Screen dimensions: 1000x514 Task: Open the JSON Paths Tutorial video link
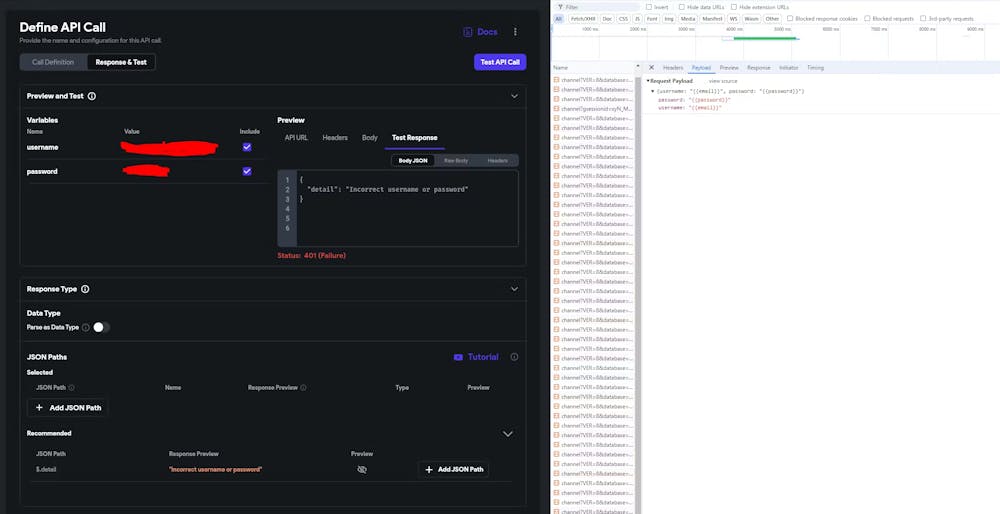[x=476, y=357]
